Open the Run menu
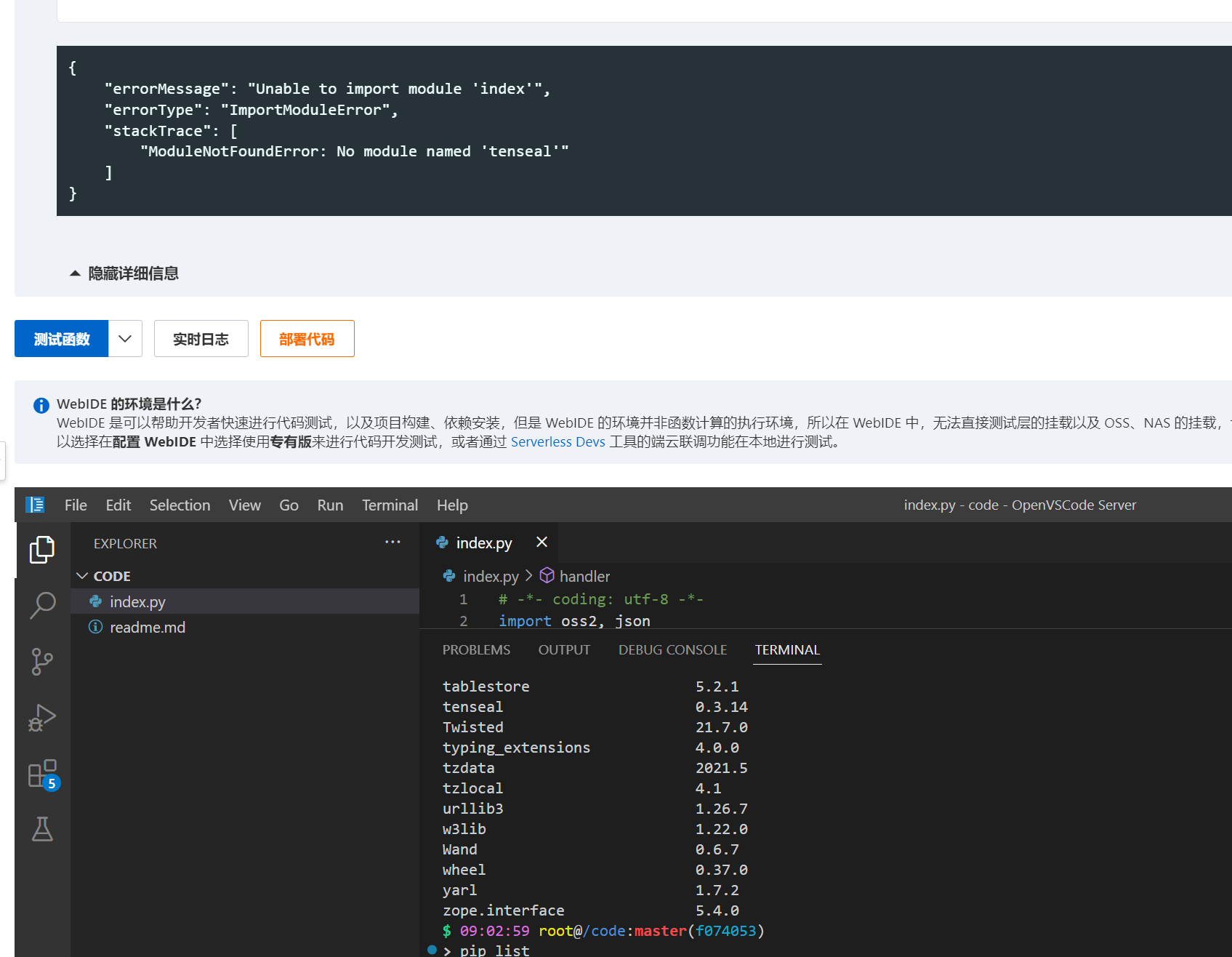 coord(330,505)
